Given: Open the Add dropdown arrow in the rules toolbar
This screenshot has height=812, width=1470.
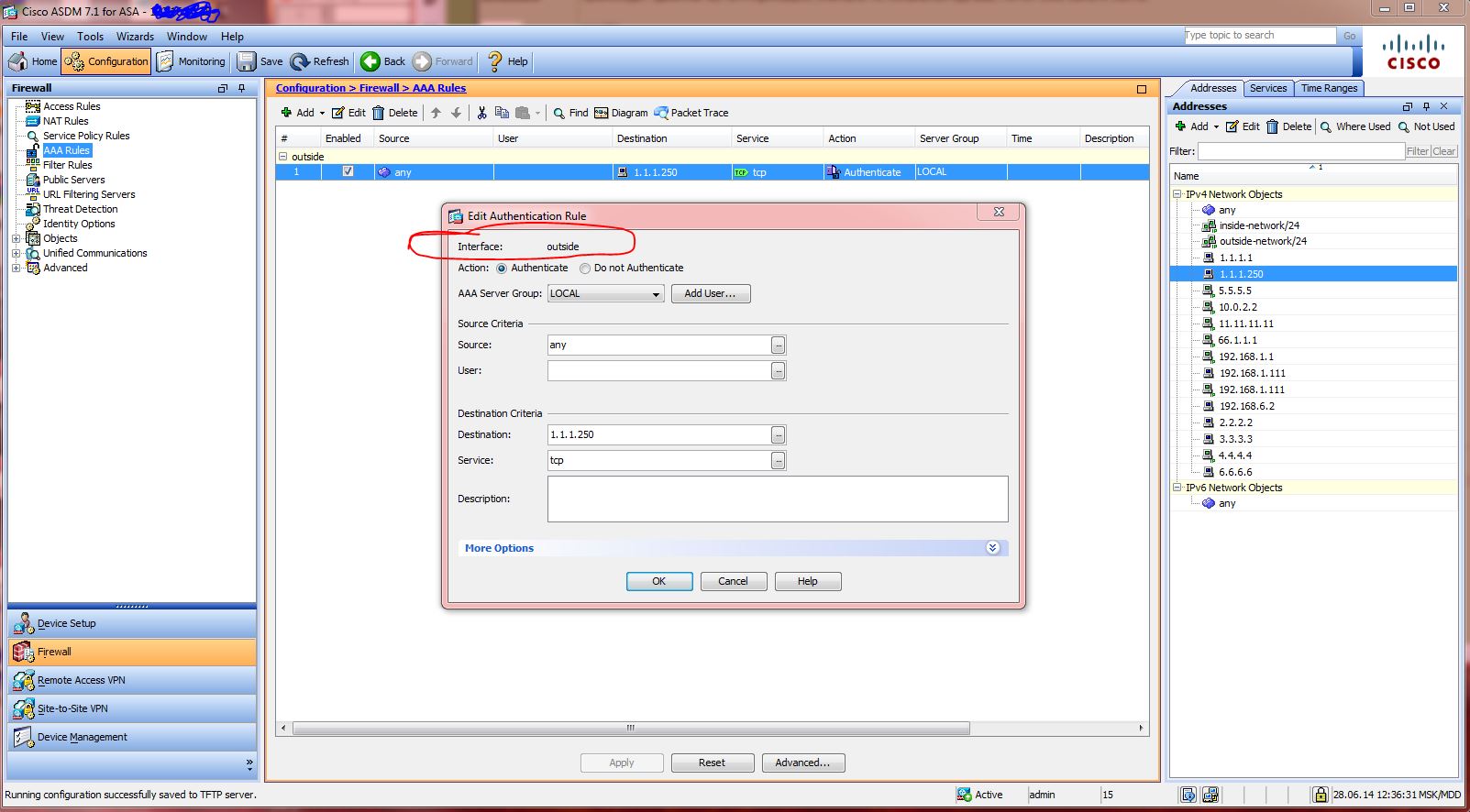Looking at the screenshot, I should [x=322, y=113].
